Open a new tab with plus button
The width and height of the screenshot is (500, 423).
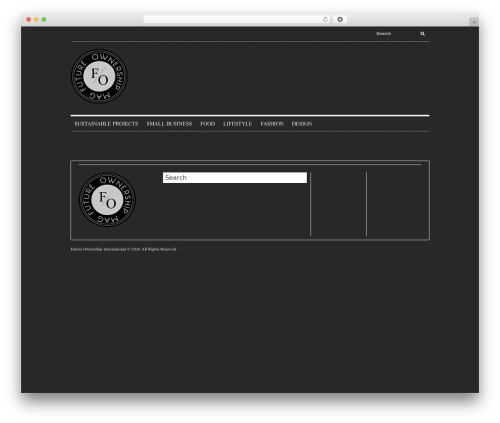(x=474, y=22)
